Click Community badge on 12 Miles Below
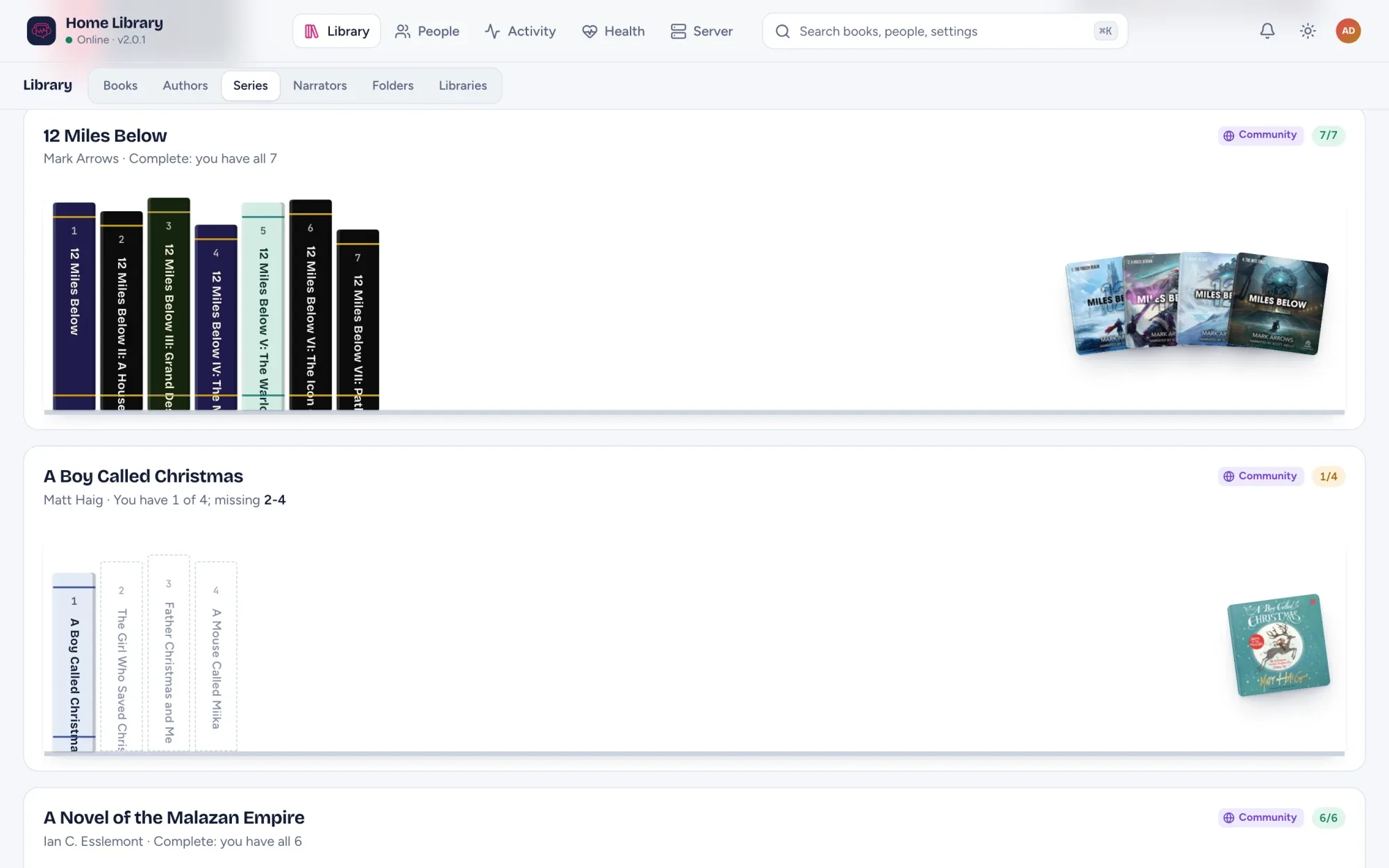 tap(1261, 135)
